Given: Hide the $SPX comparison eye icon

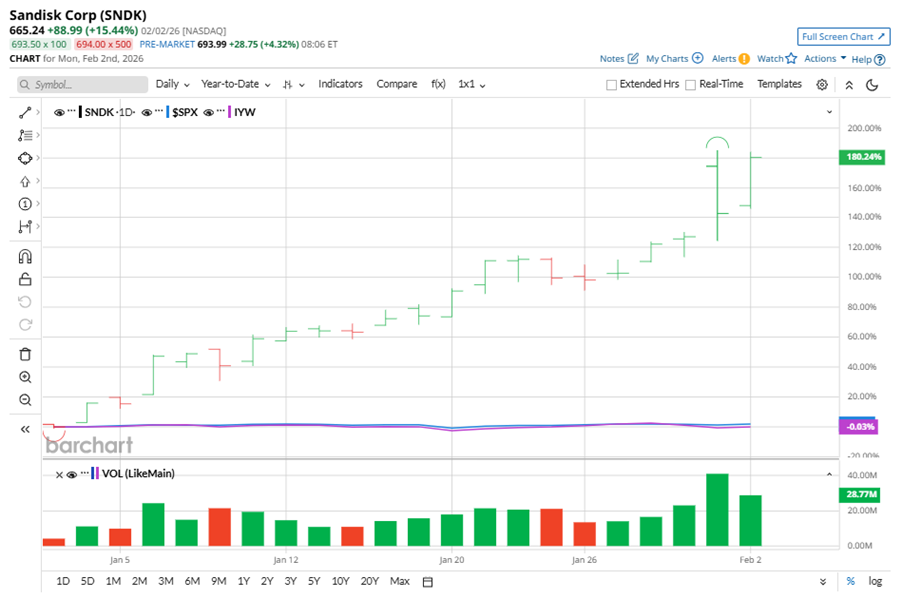Looking at the screenshot, I should [147, 113].
